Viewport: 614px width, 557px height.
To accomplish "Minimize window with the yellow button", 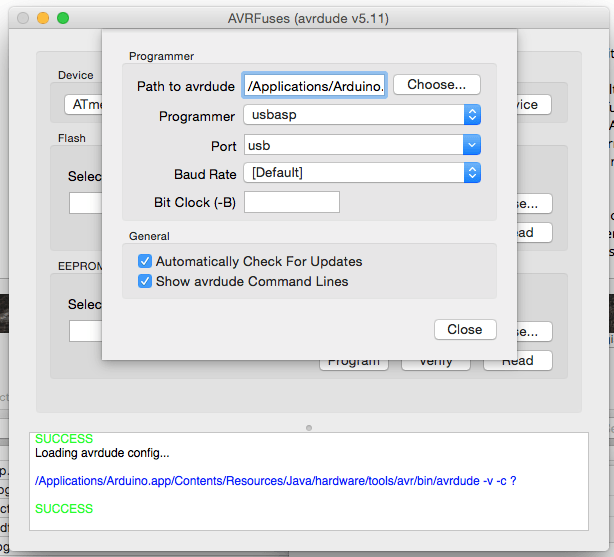I will click(42, 18).
